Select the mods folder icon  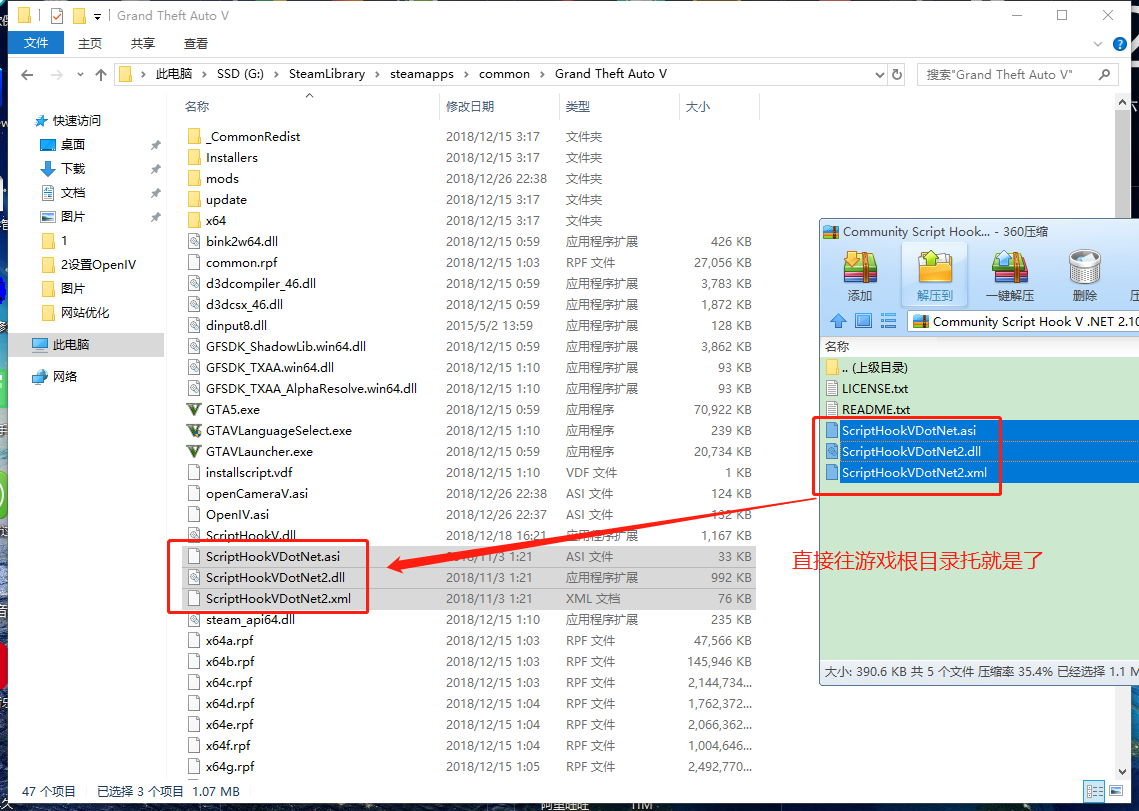pos(194,179)
